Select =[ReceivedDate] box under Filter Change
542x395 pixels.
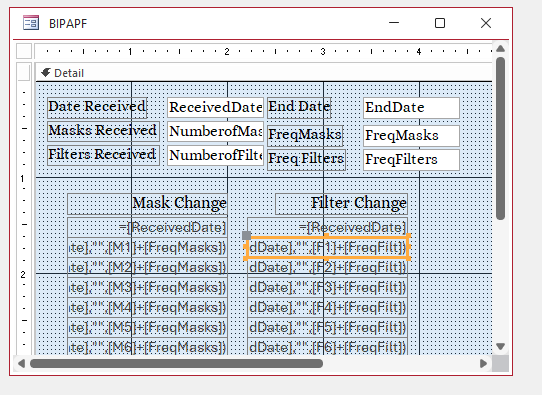328,227
